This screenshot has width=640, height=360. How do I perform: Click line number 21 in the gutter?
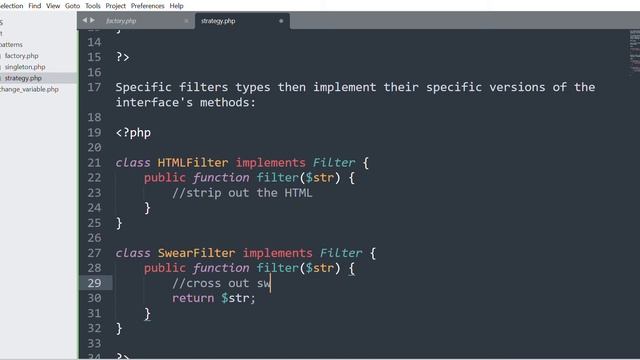pos(94,162)
